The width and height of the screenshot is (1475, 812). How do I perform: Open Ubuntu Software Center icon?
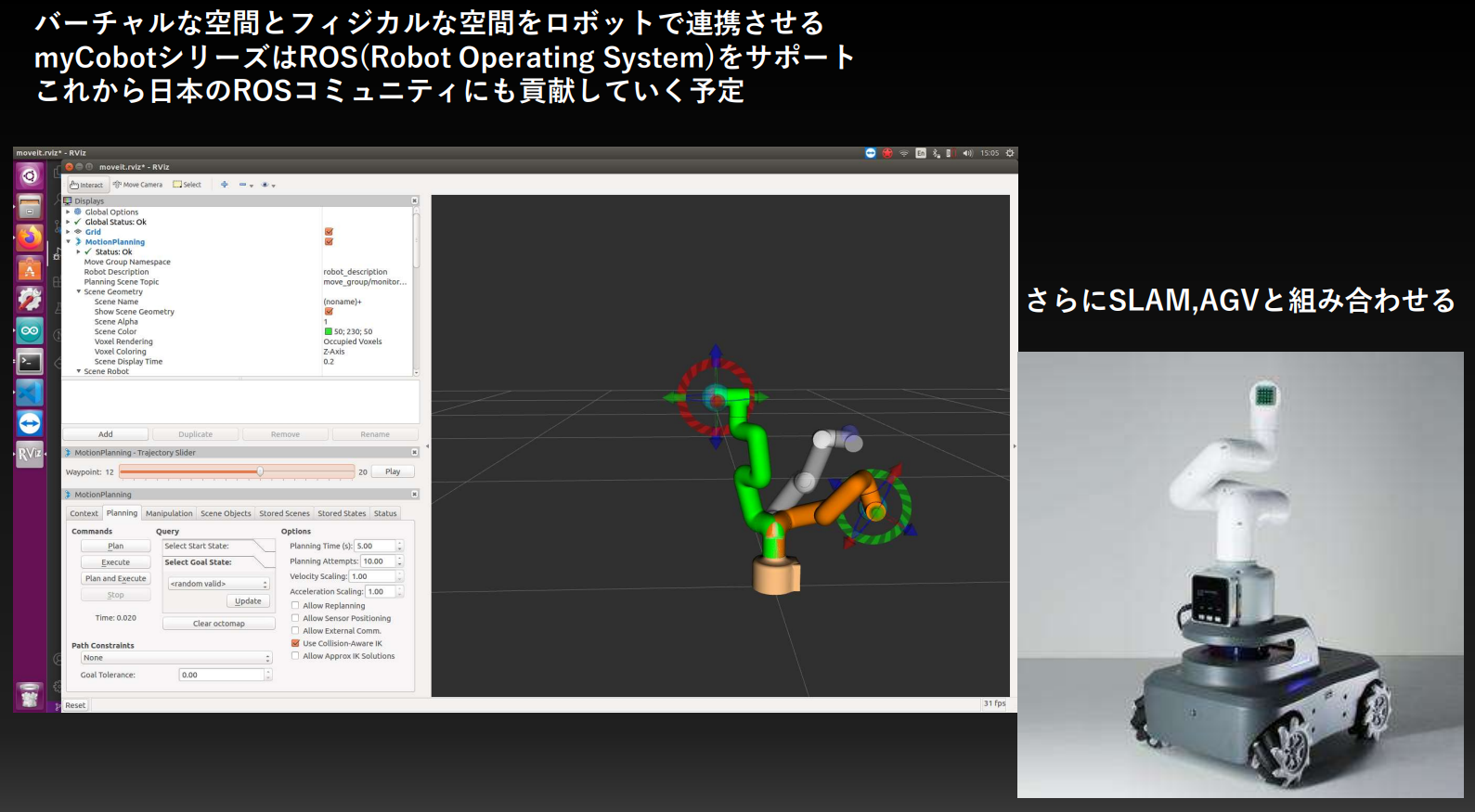30,269
